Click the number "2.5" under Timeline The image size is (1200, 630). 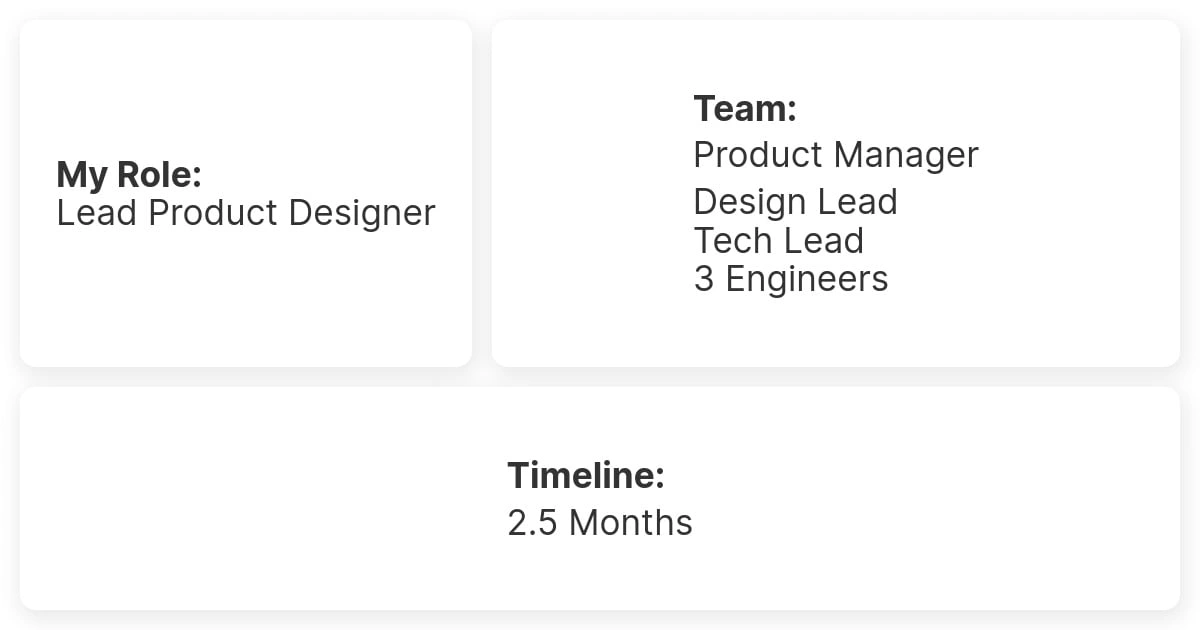click(532, 523)
